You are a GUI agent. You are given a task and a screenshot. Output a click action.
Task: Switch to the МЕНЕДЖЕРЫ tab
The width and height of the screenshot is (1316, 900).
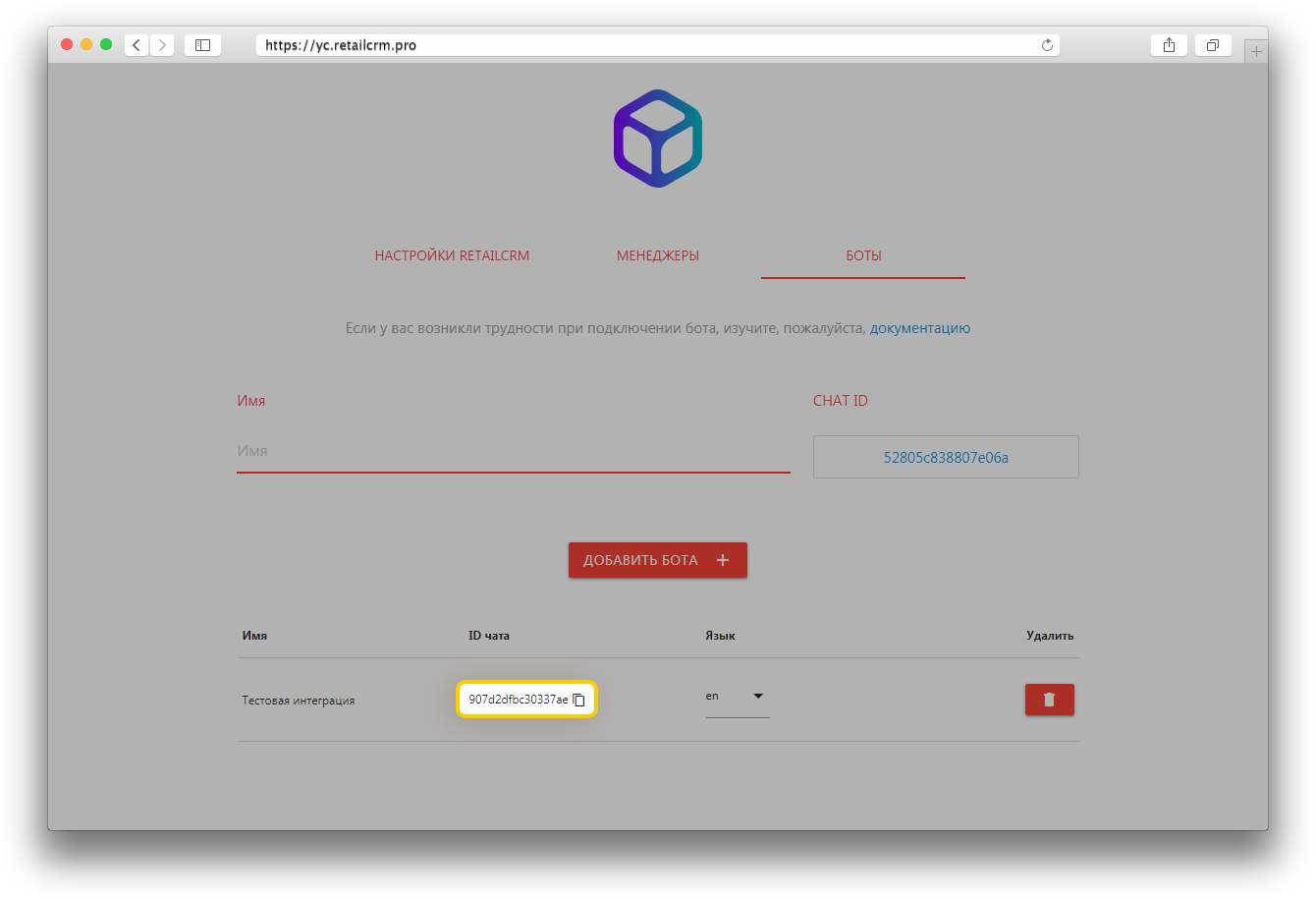(x=658, y=255)
